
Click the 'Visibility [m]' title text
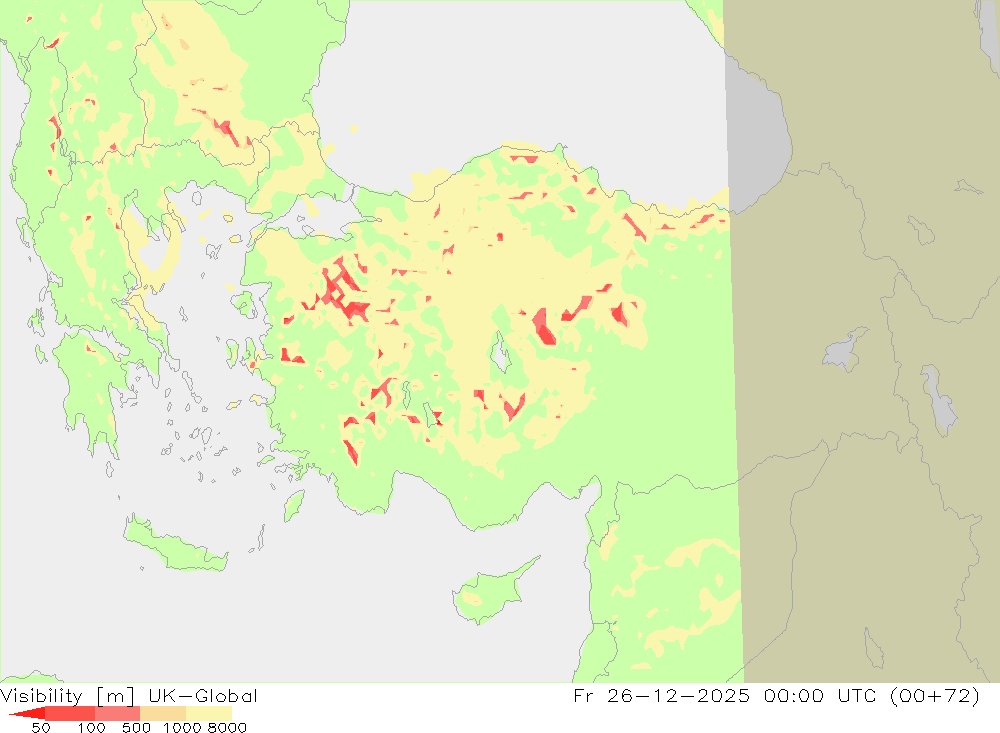[x=68, y=696]
